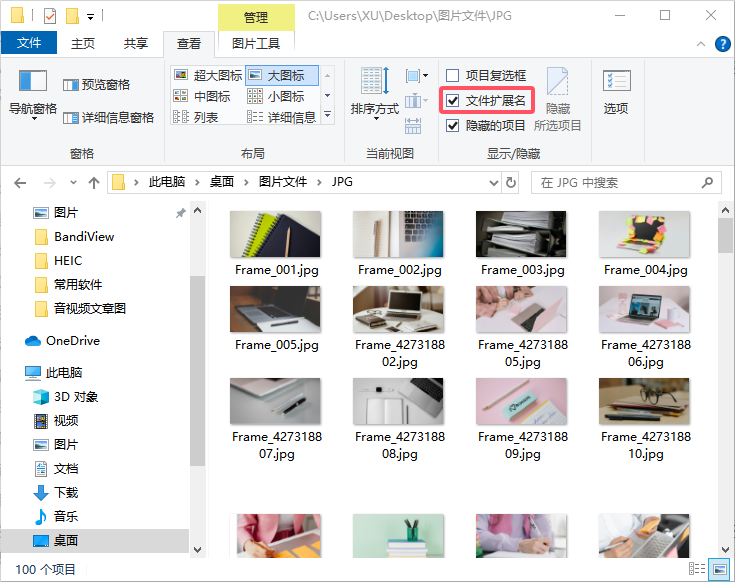Viewport: 735px width, 582px height.
Task: Refresh the current folder view
Action: pyautogui.click(x=511, y=182)
